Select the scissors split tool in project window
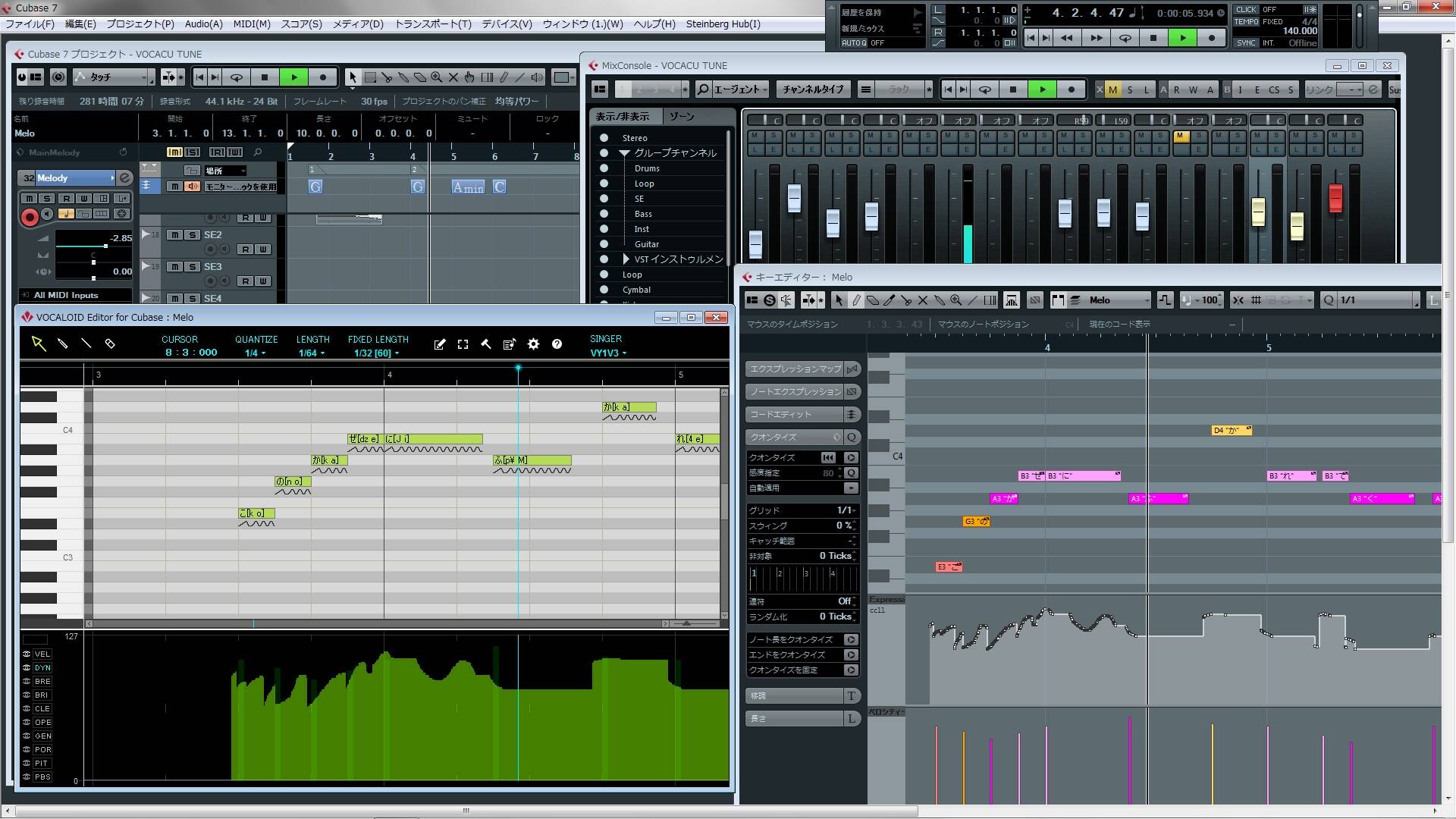The height and width of the screenshot is (819, 1456). (x=387, y=77)
